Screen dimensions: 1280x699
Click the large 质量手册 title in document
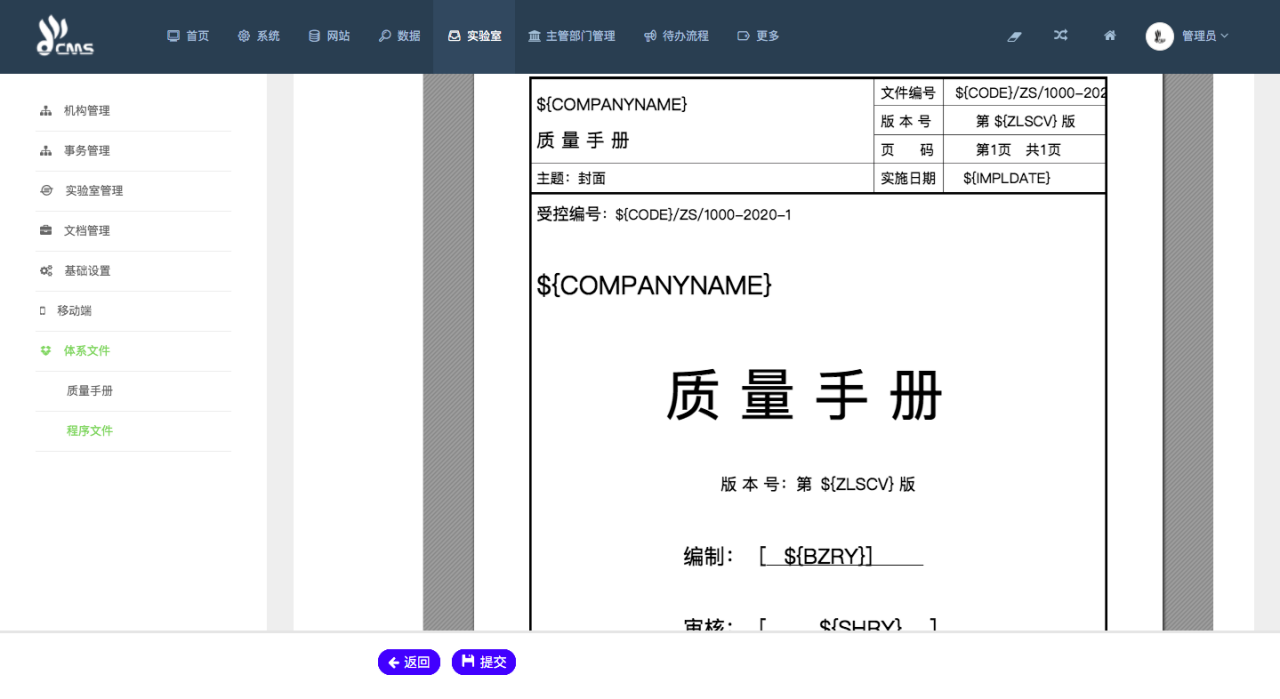(805, 396)
